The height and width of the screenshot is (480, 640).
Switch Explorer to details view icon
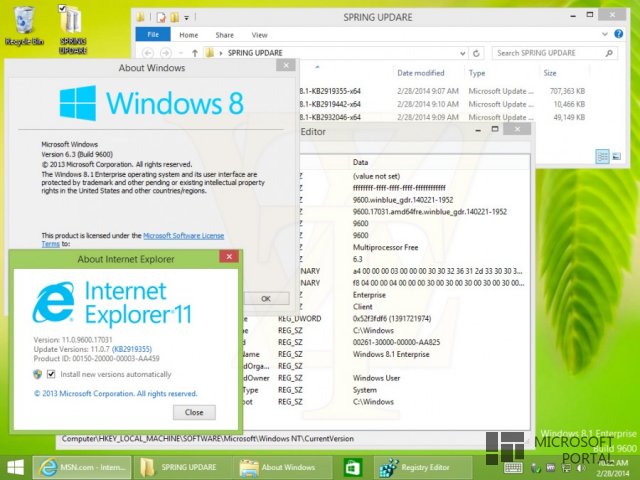tap(602, 156)
